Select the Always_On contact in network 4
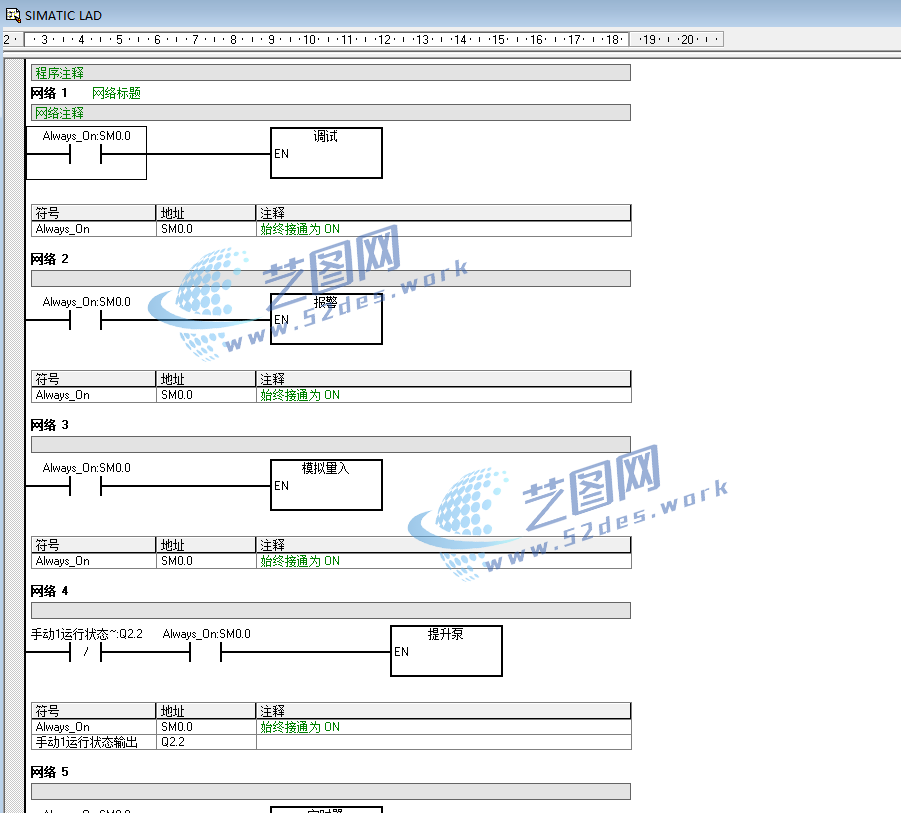The width and height of the screenshot is (901, 813). pos(206,652)
